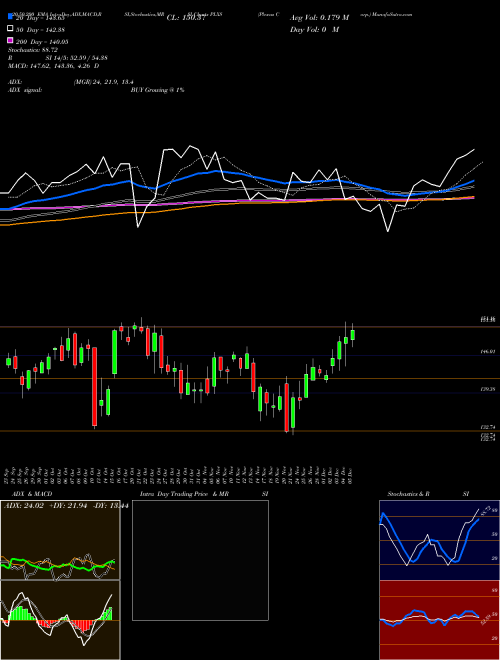Click the blue 20 Day legend swatch
500x660 pixels.
click(x=10, y=17)
